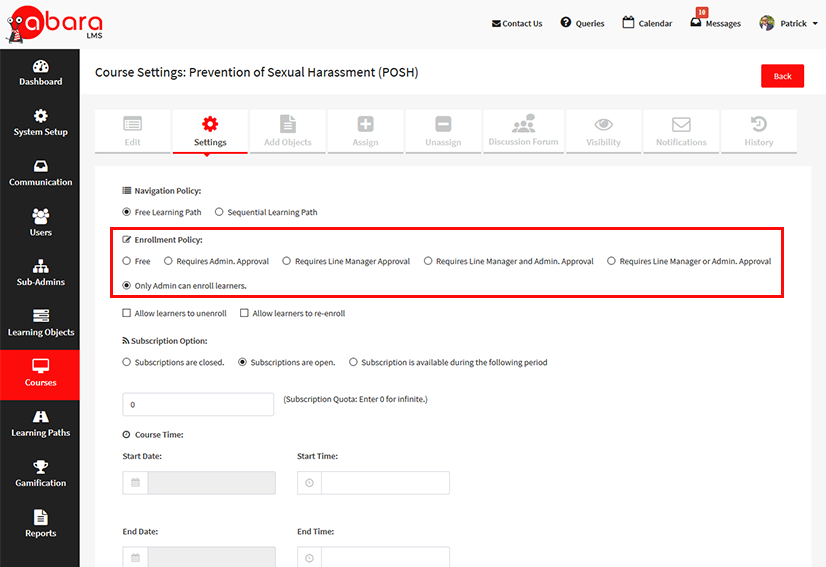826x567 pixels.
Task: Click the End Date calendar icon
Action: pos(135,558)
